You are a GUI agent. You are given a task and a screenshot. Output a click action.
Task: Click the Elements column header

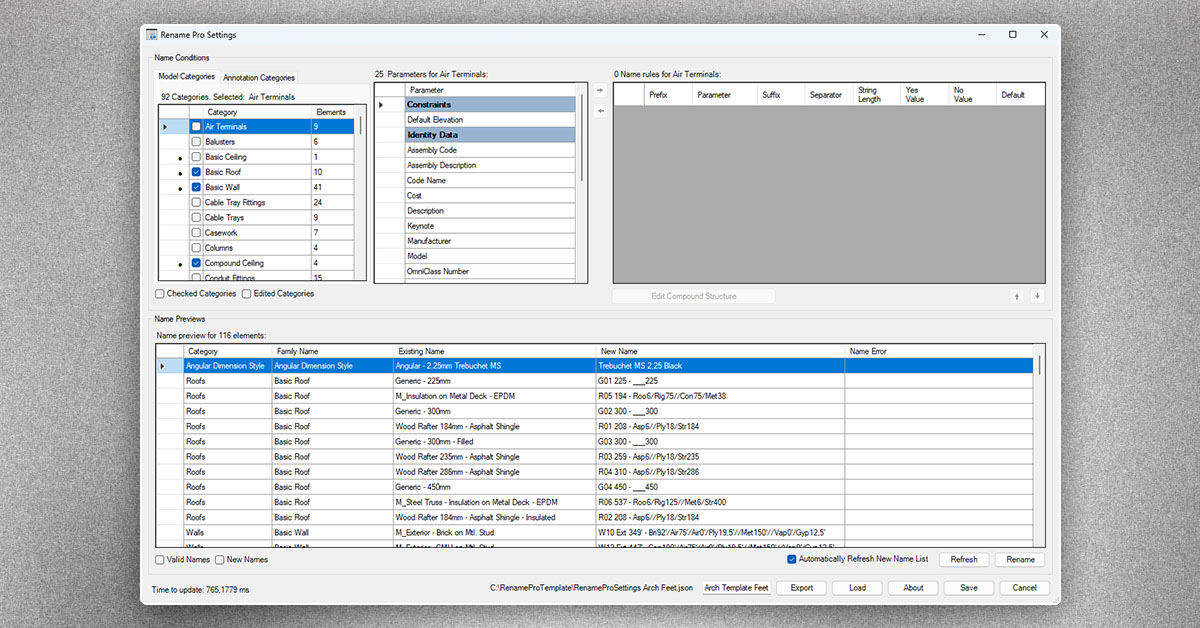pos(334,112)
